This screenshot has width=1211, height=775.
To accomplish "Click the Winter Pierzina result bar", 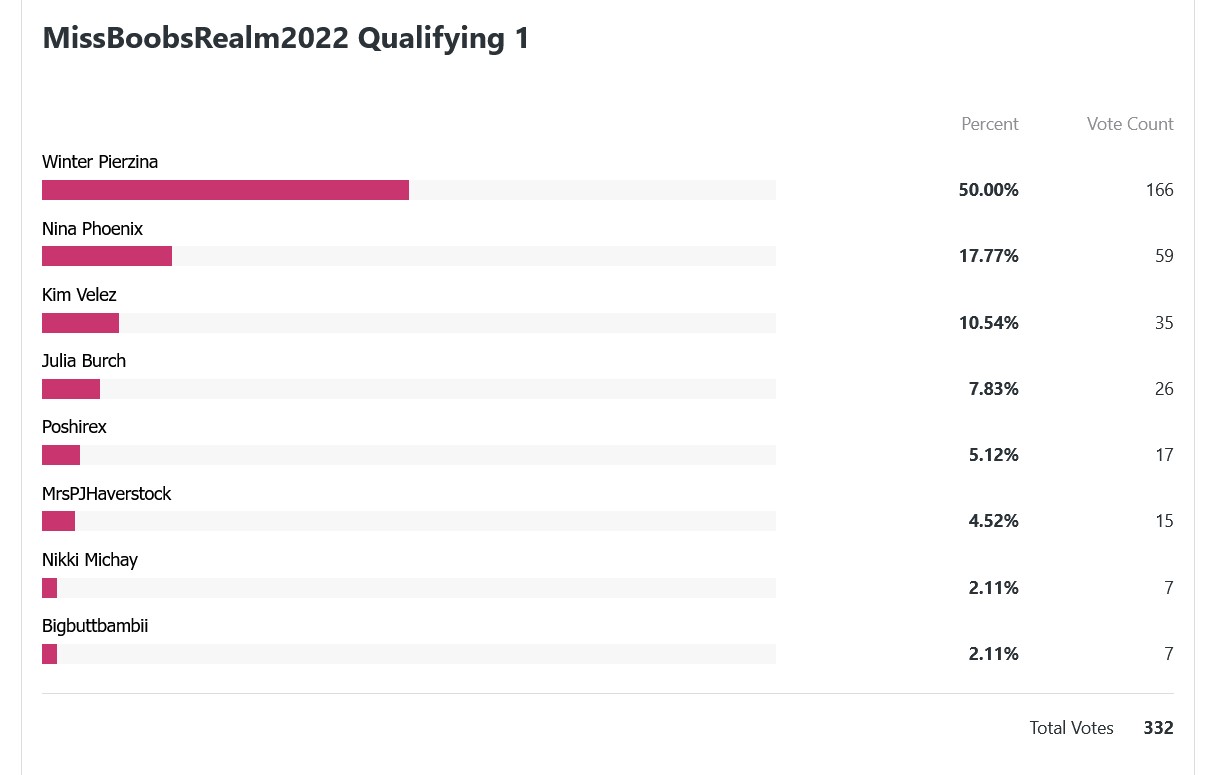I will 409,190.
